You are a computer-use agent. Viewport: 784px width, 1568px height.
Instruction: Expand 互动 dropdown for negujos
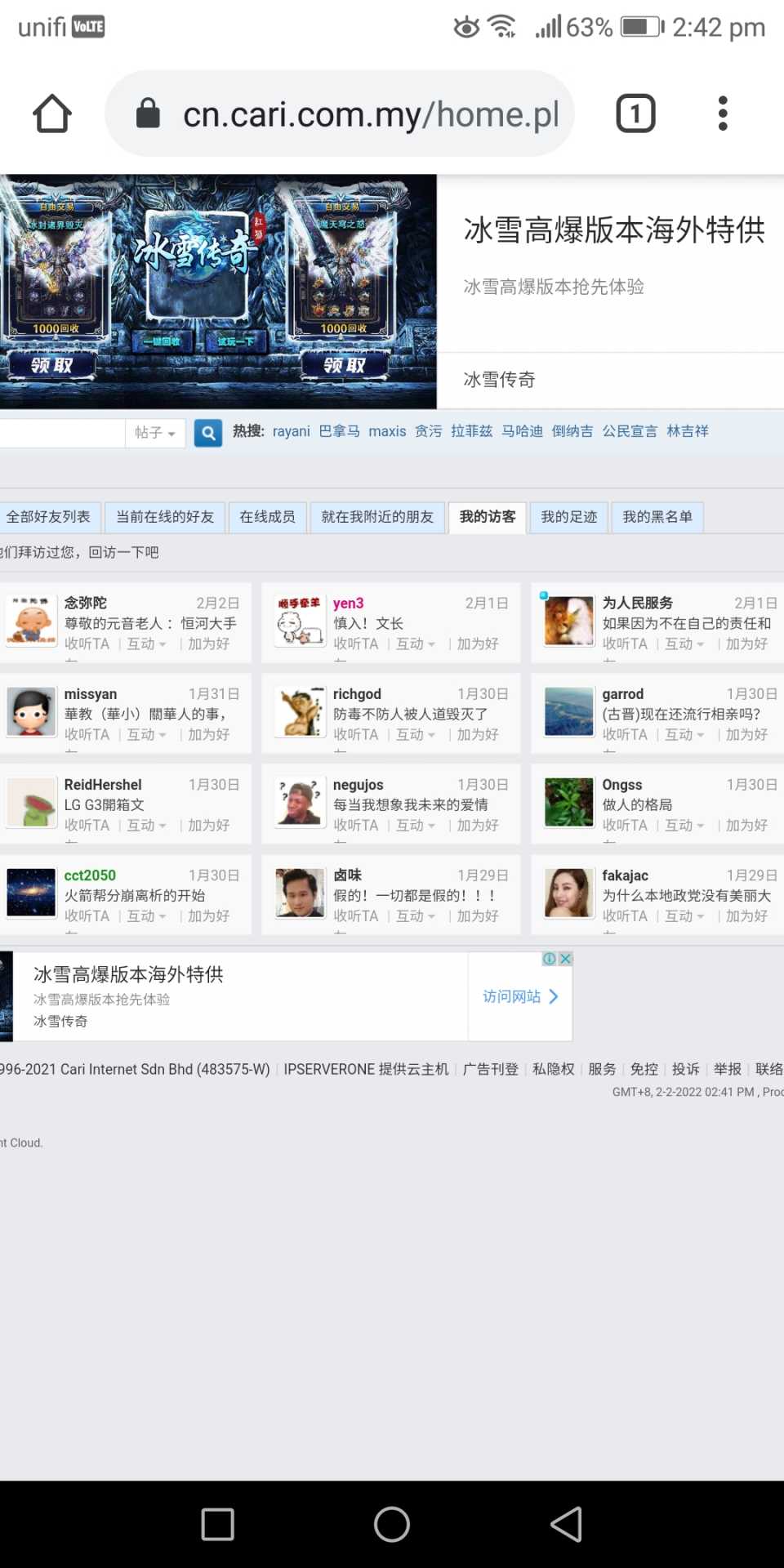415,825
